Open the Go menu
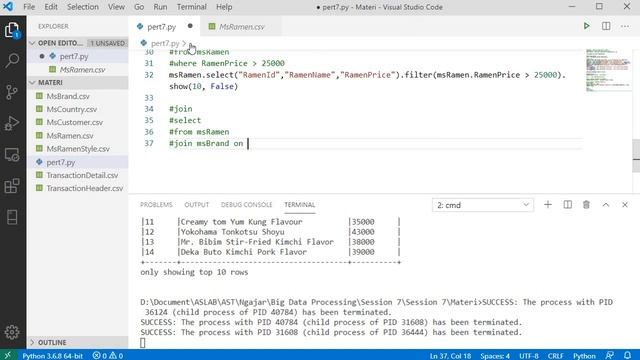640x360 pixels. [139, 7]
